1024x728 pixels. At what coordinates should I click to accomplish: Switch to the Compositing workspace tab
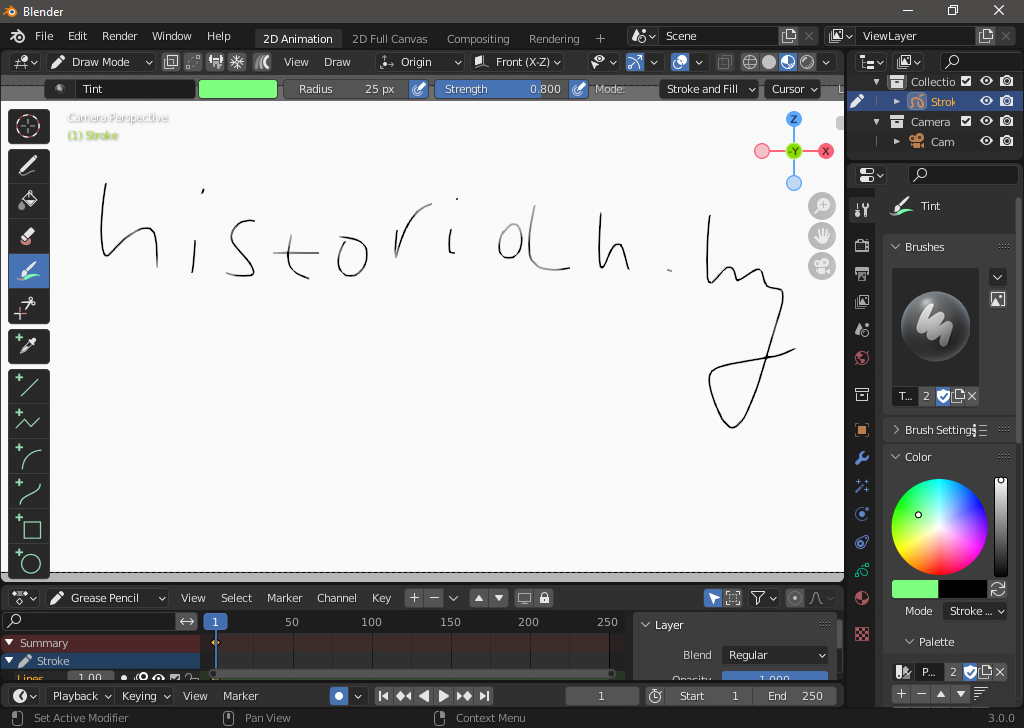coord(478,39)
